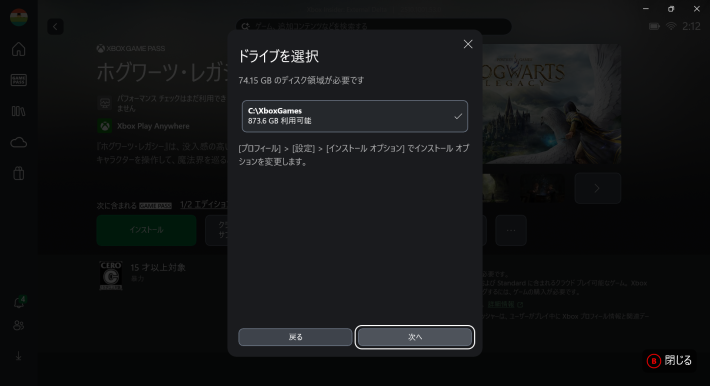The height and width of the screenshot is (386, 710).
Task: Open notifications bell icon
Action: [19, 302]
